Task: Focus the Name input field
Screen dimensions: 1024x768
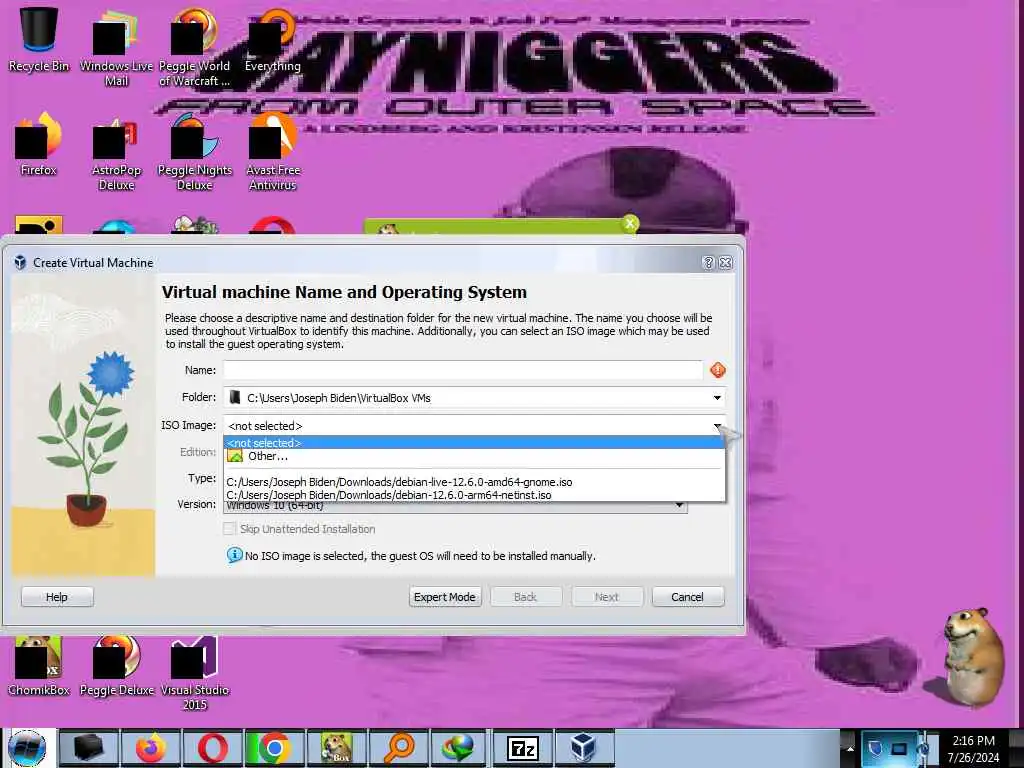Action: (463, 370)
